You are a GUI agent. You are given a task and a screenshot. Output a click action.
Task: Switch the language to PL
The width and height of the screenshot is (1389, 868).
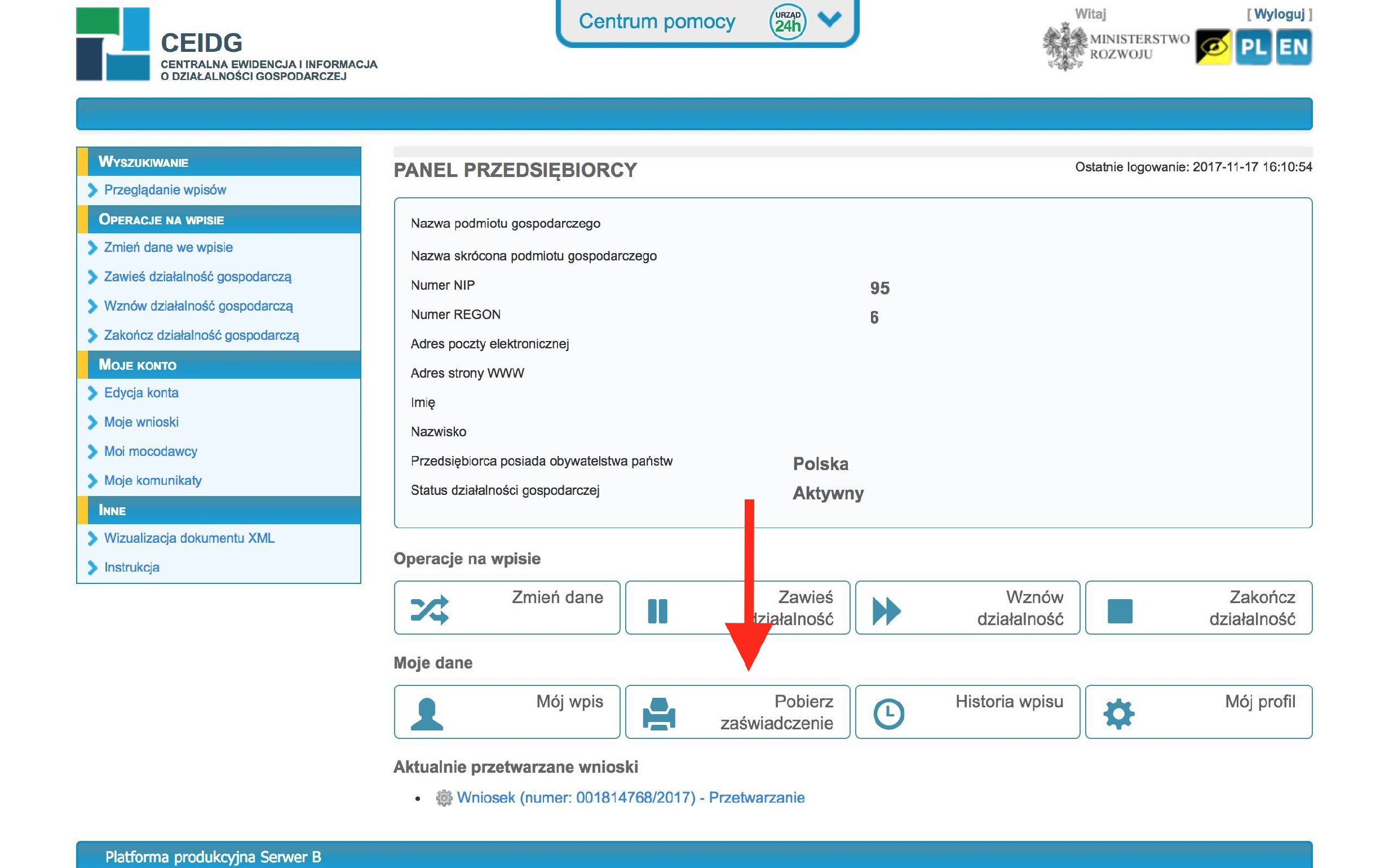coord(1253,47)
